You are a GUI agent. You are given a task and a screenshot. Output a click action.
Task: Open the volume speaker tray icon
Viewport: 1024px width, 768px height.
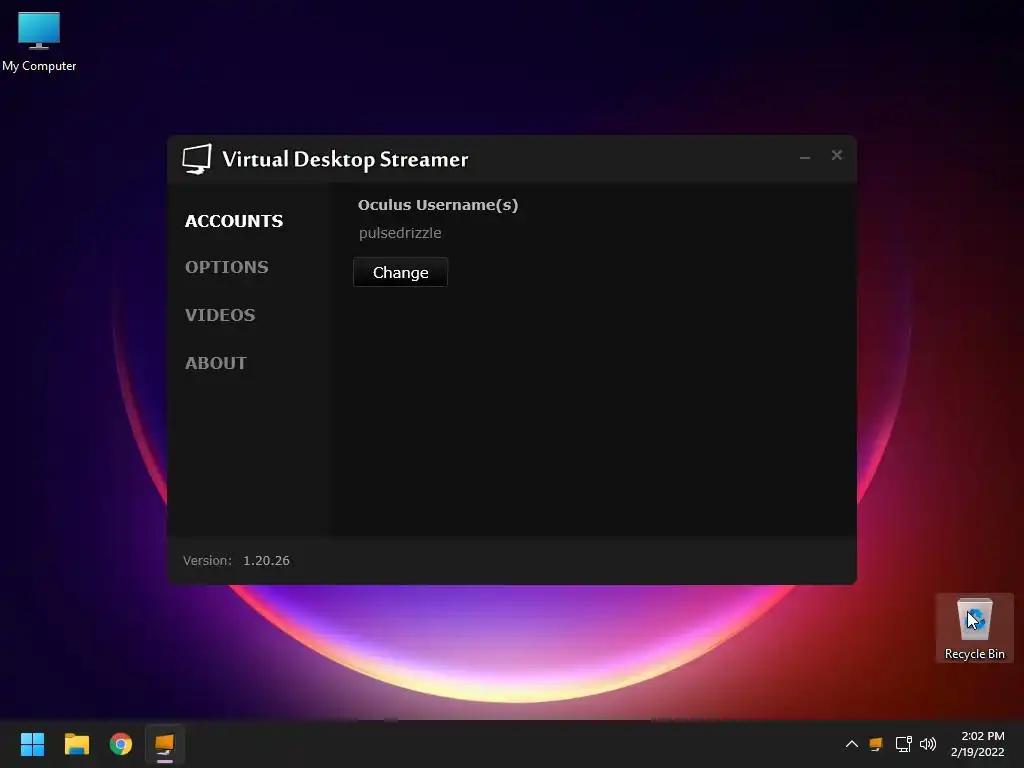pyautogui.click(x=927, y=744)
